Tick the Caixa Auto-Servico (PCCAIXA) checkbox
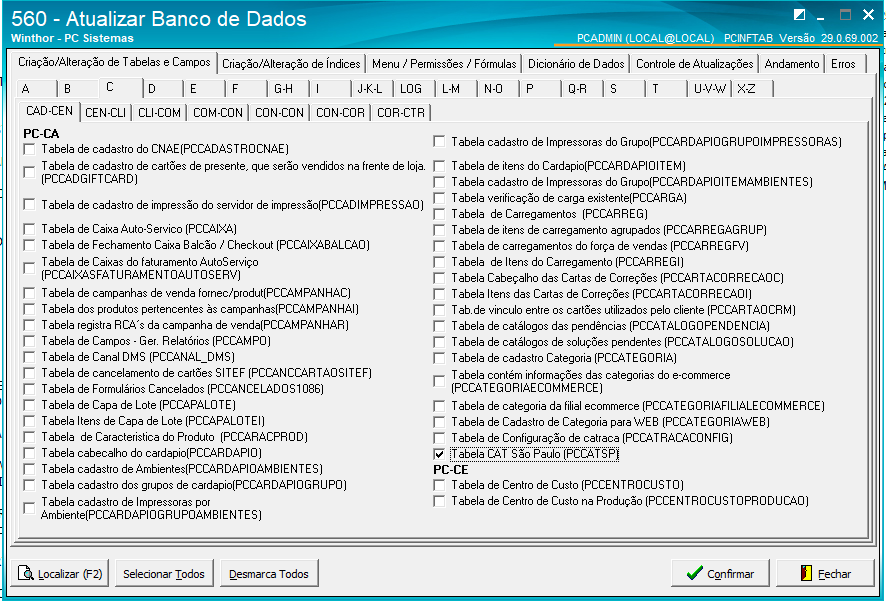Image resolution: width=886 pixels, height=601 pixels. [29, 229]
